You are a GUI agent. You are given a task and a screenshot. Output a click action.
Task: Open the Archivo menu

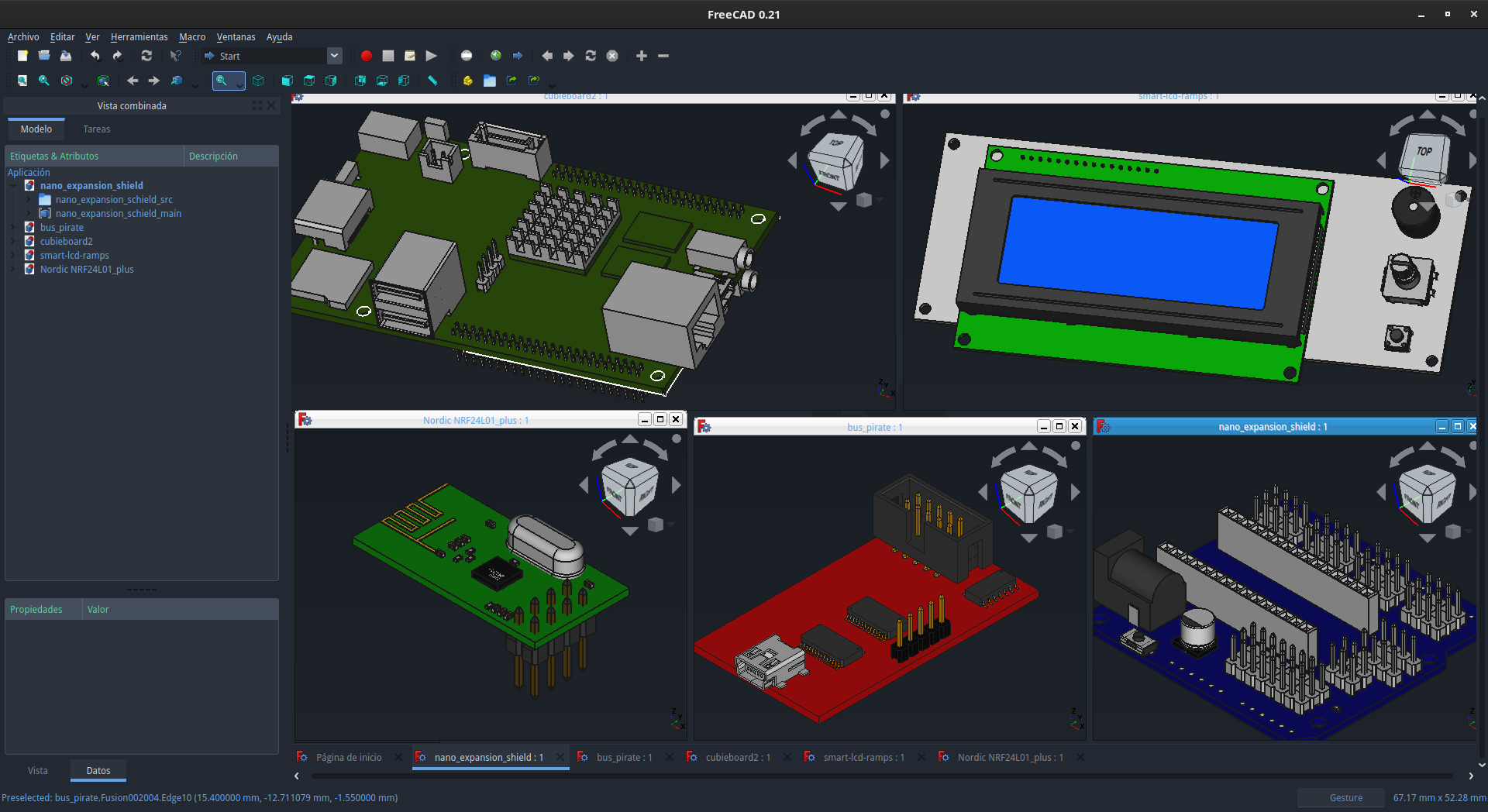[x=23, y=36]
